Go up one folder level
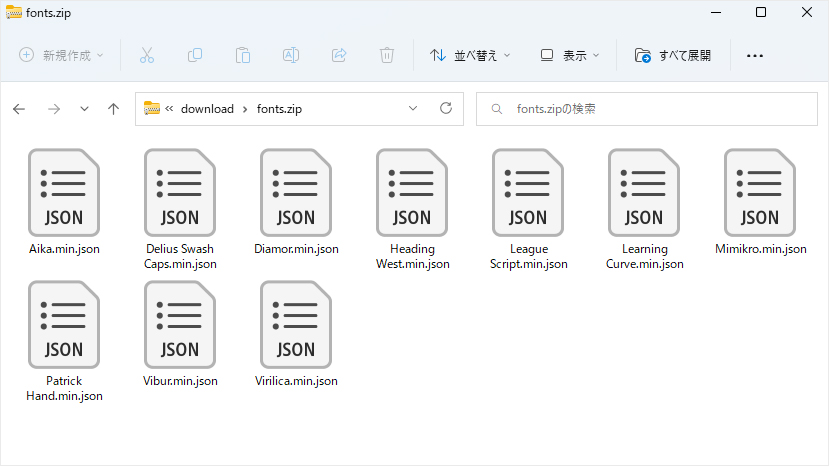Image resolution: width=829 pixels, height=466 pixels. 113,109
